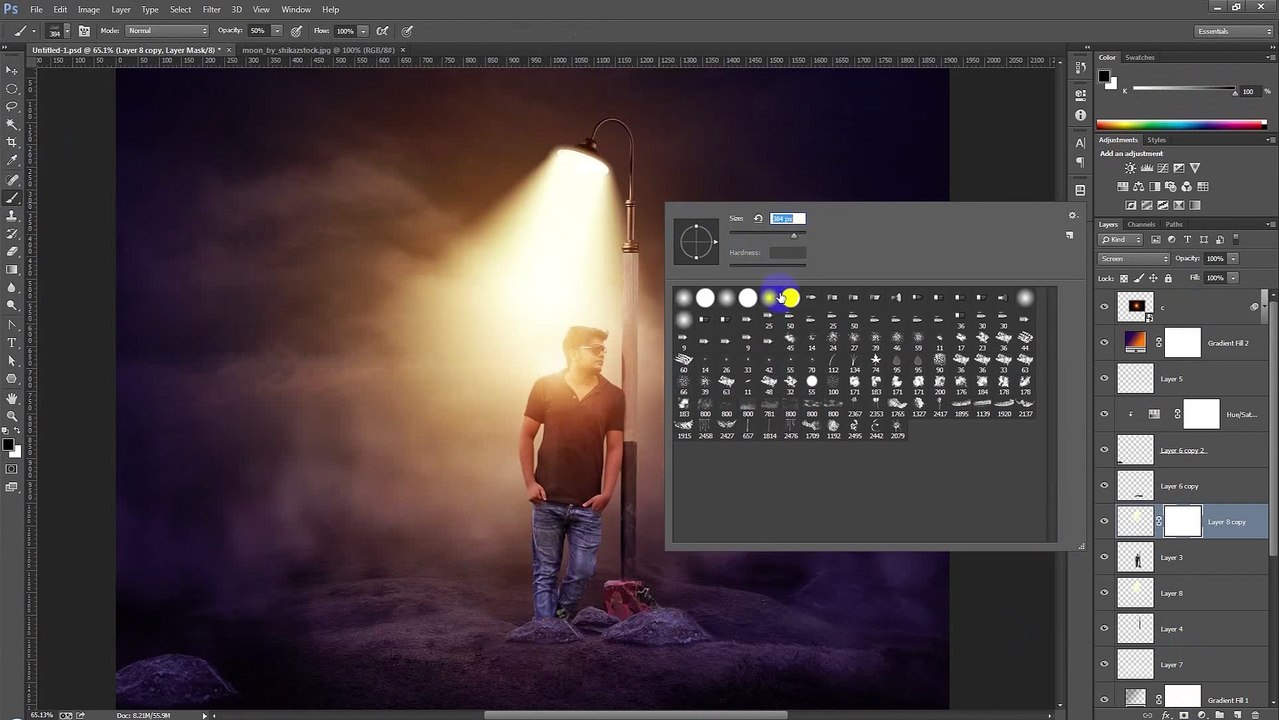
Task: Switch to the Channels tab
Action: [1141, 224]
